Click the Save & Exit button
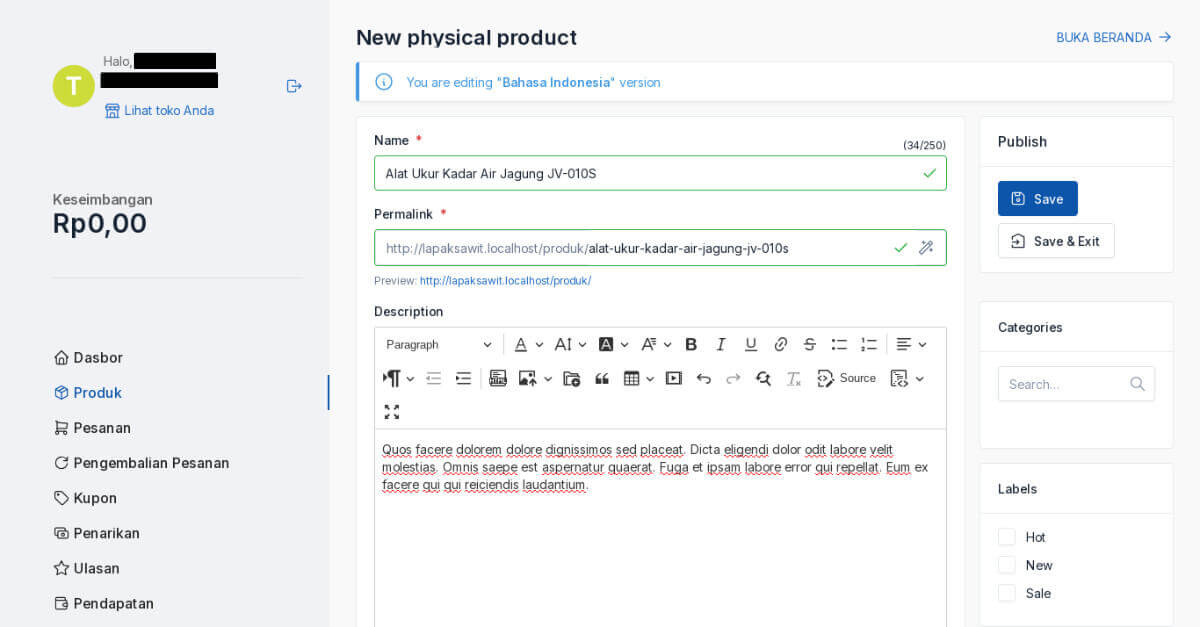The width and height of the screenshot is (1200, 627). coord(1056,241)
